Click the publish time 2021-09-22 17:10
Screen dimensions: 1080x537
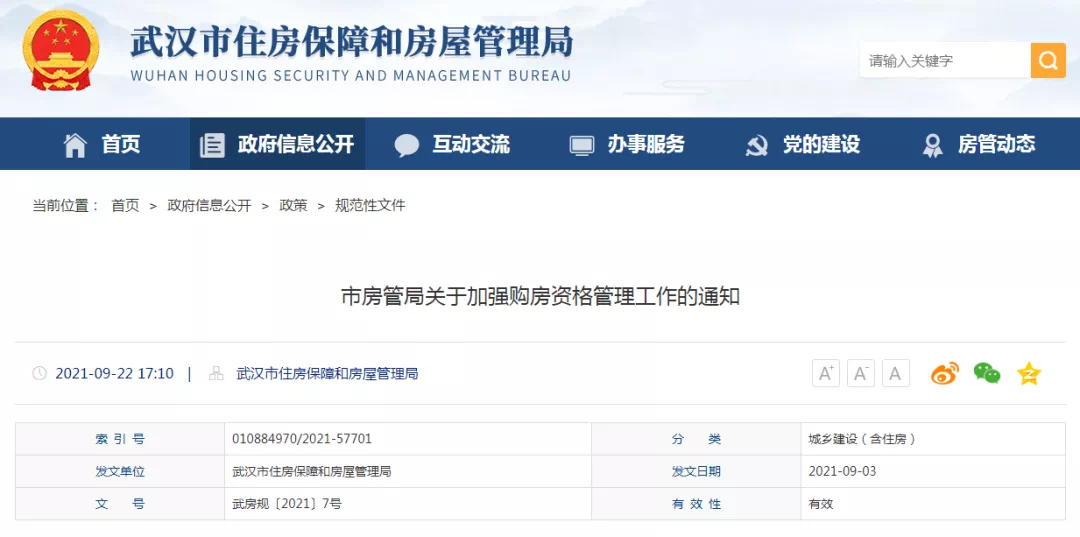pos(114,374)
